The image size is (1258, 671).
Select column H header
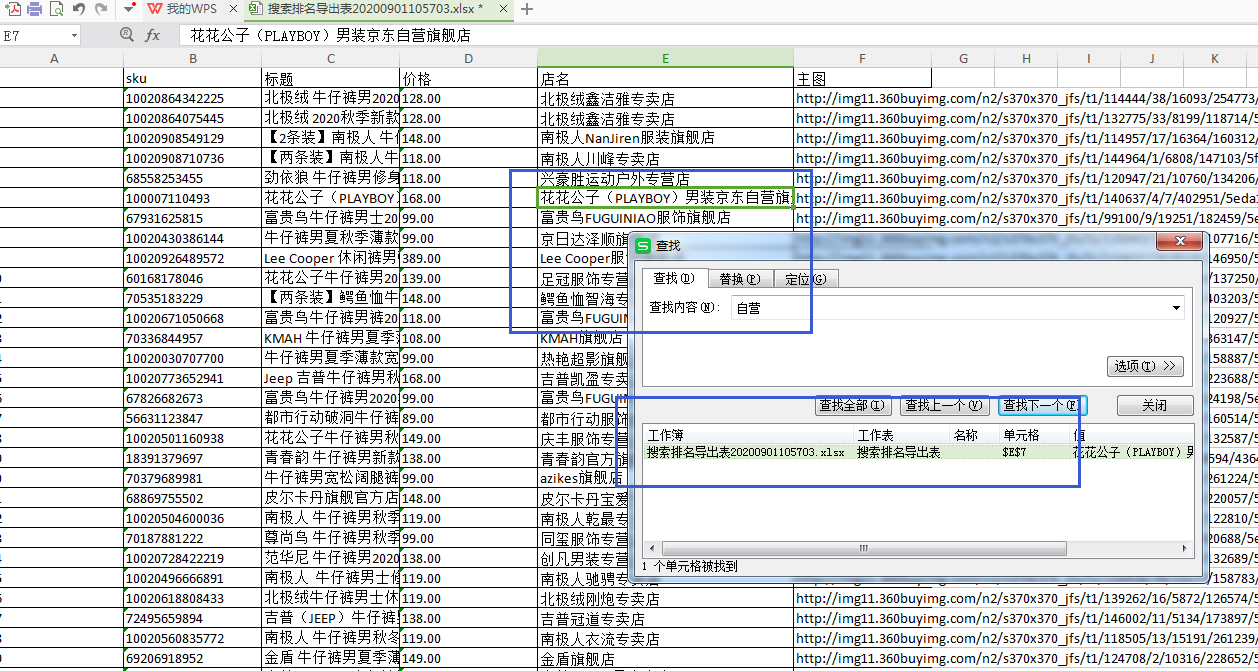tap(1026, 59)
